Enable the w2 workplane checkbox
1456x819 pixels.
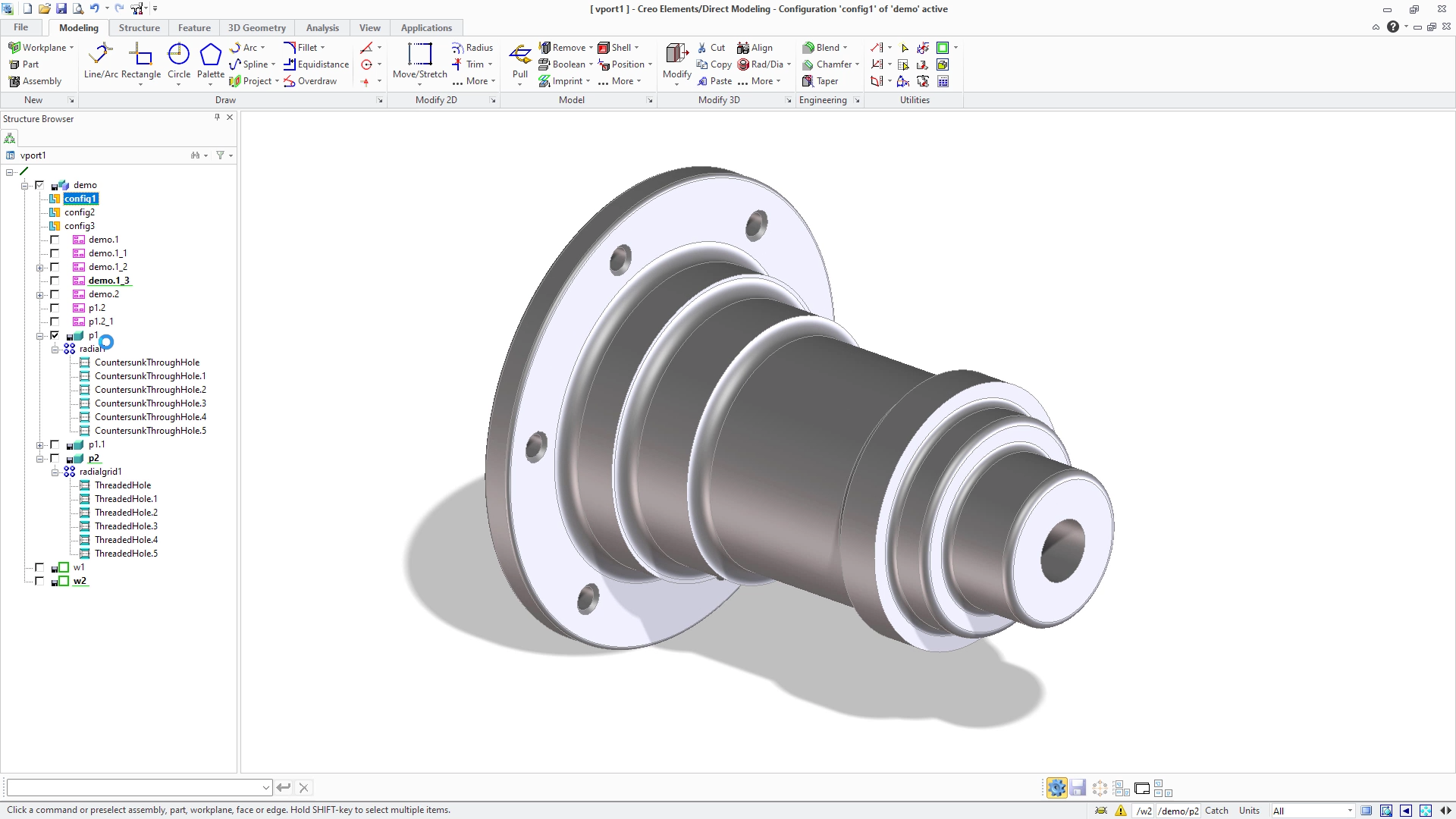pyautogui.click(x=39, y=581)
